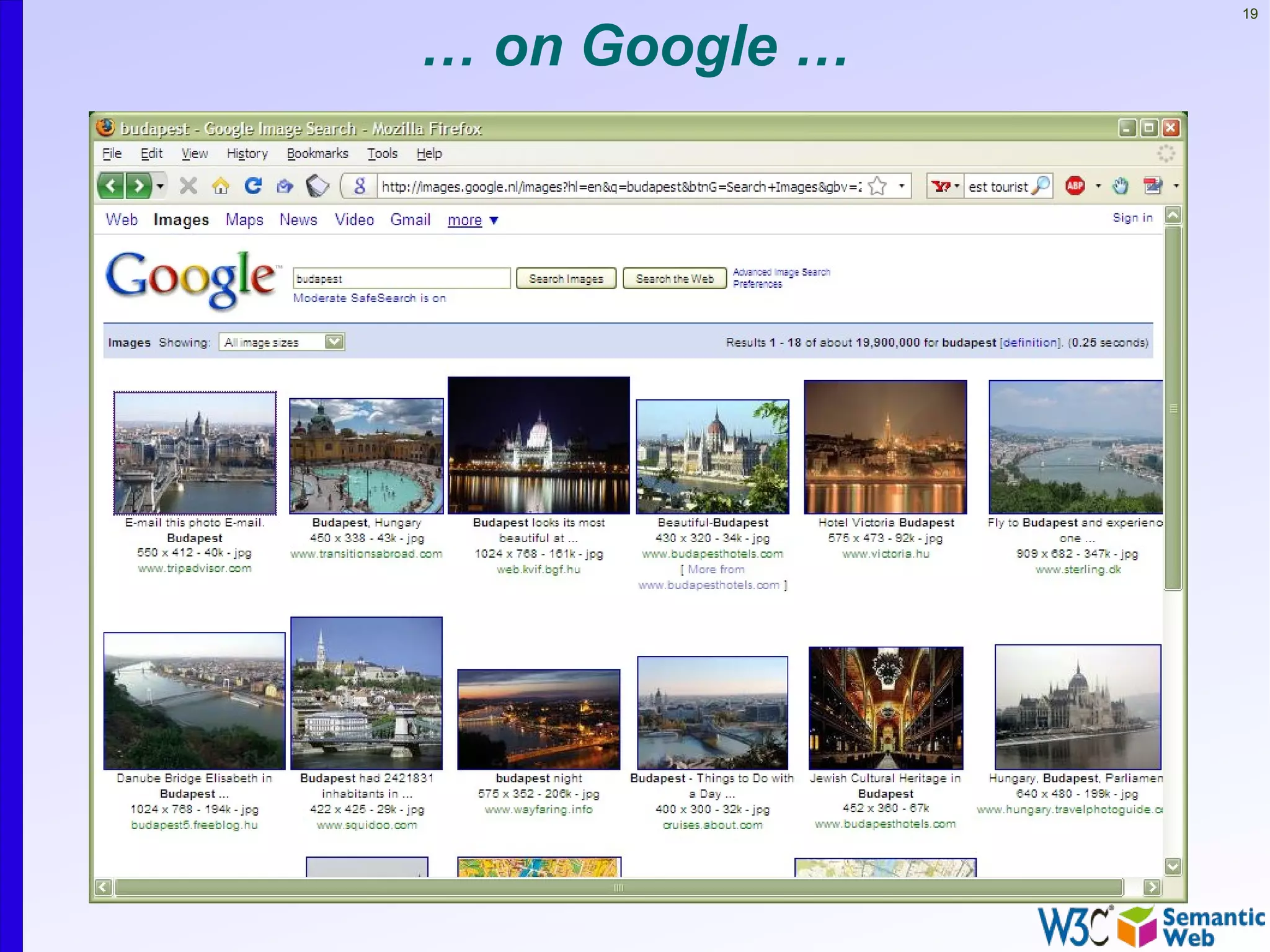1270x952 pixels.
Task: Open the night Parliament thumbnail from web.kvif.bgf.hu
Action: point(539,445)
